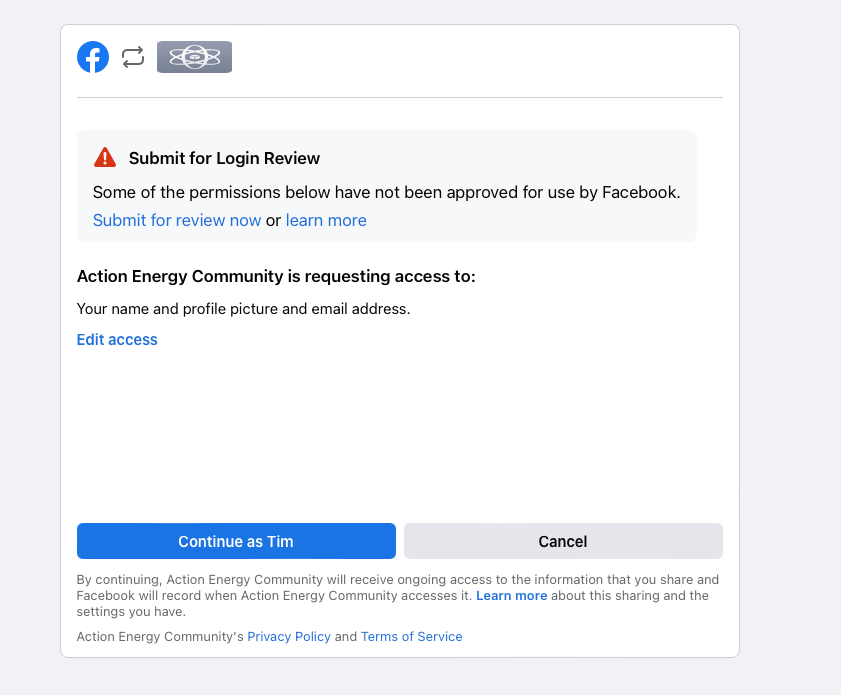The image size is (841, 695).
Task: Click the name, profile picture and email text
Action: (243, 309)
